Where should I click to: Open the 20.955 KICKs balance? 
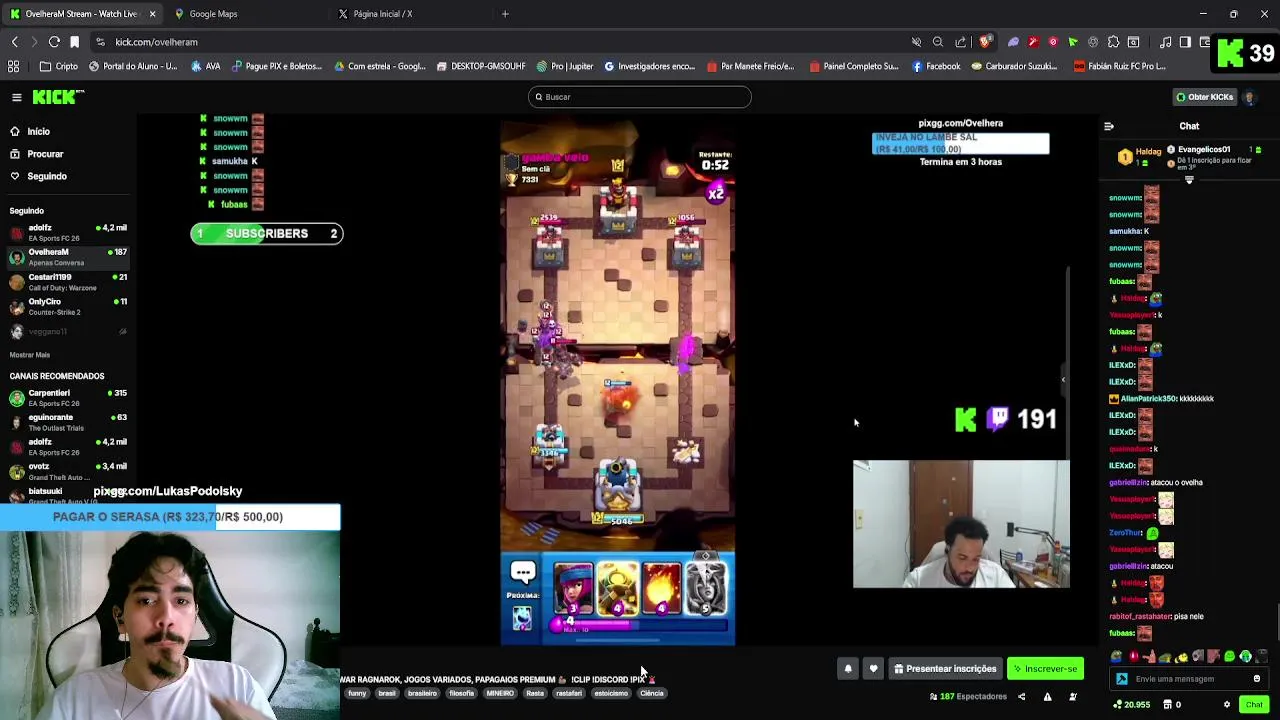pos(1132,705)
